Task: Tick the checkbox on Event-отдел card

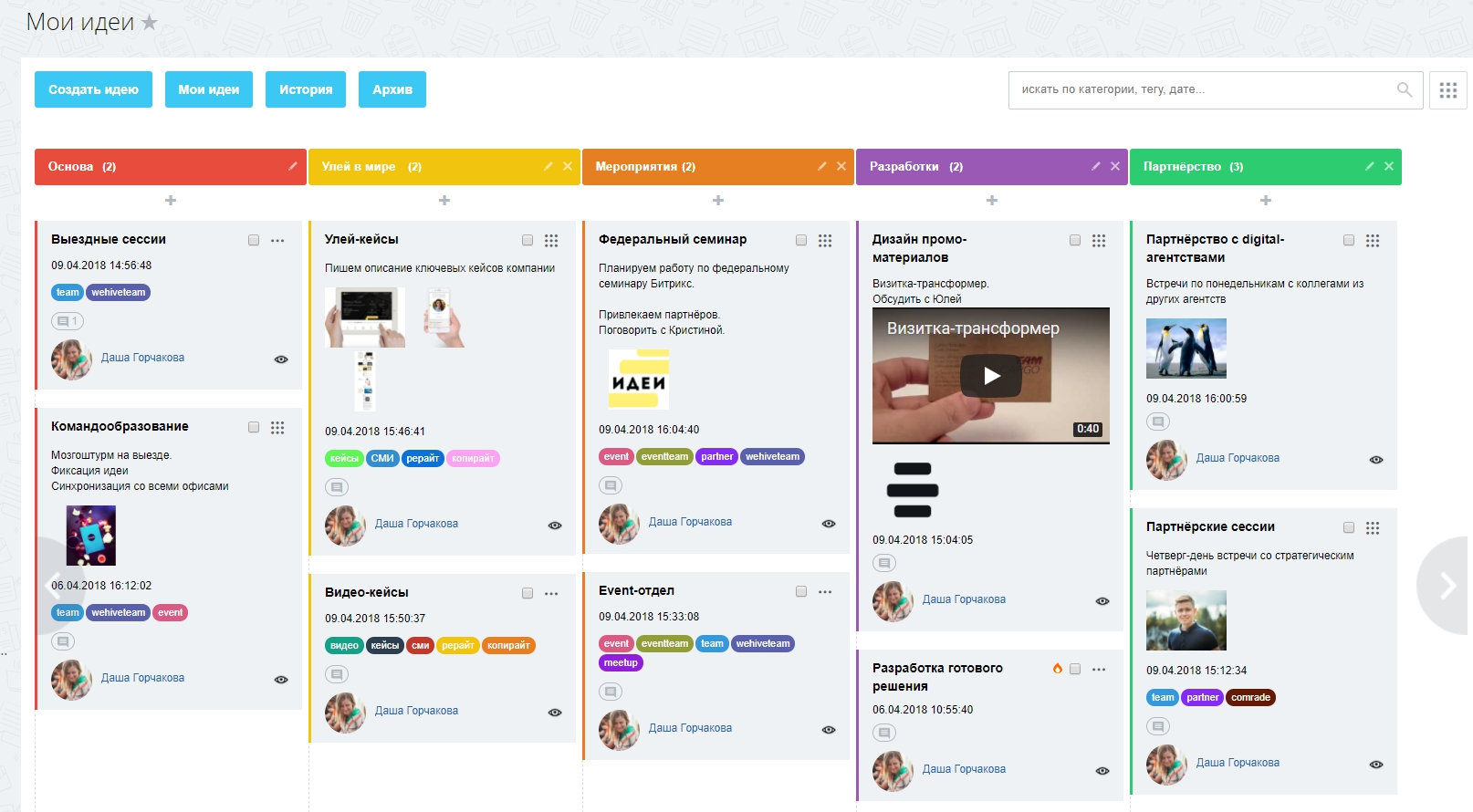Action: tap(801, 591)
